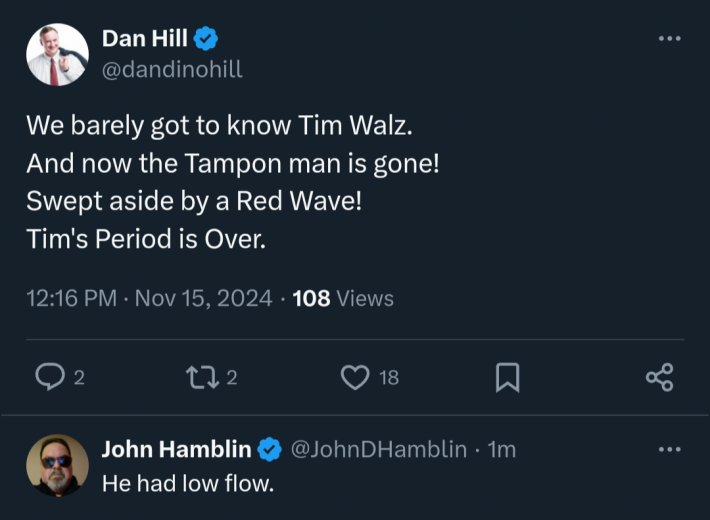Retweet Dan Hill's post
The image size is (710, 520).
[x=202, y=377]
